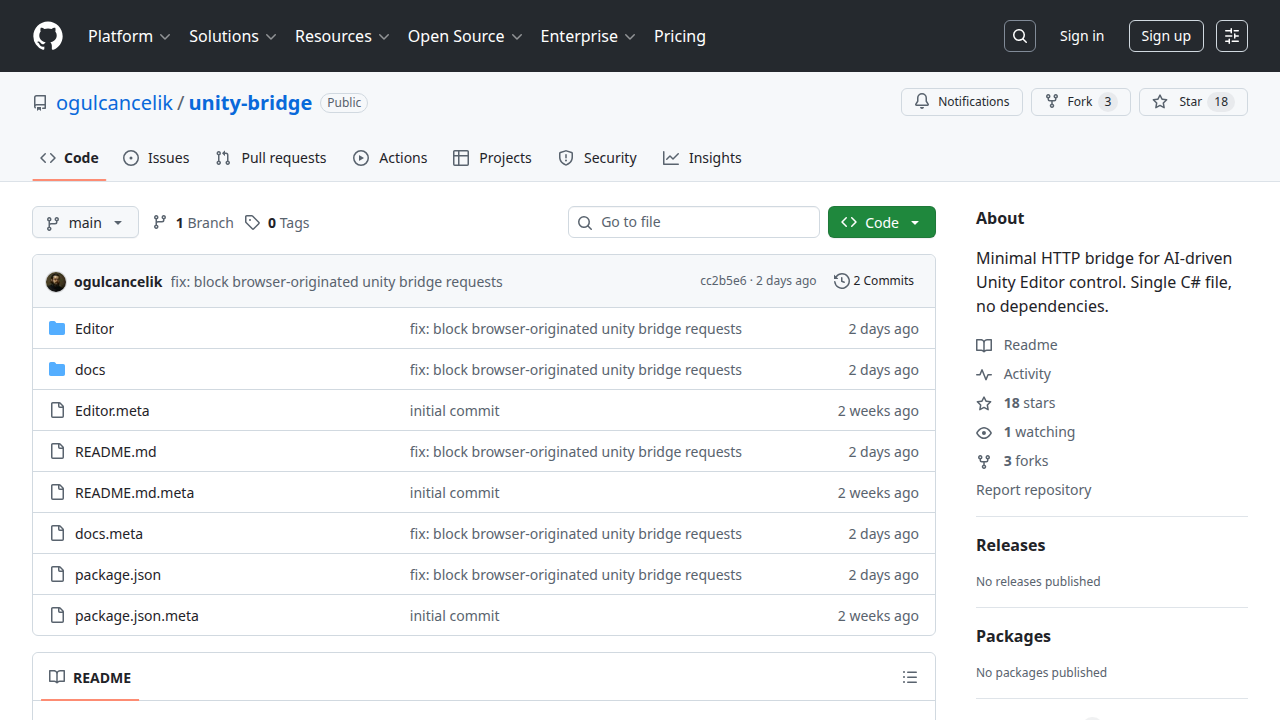Viewport: 1280px width, 720px height.
Task: Open the README.md.meta file
Action: pyautogui.click(x=134, y=493)
